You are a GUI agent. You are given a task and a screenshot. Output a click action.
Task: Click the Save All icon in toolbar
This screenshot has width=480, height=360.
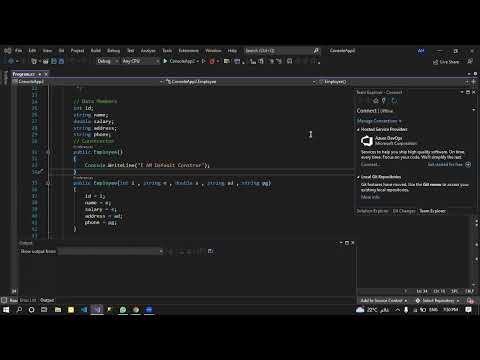tap(61, 61)
